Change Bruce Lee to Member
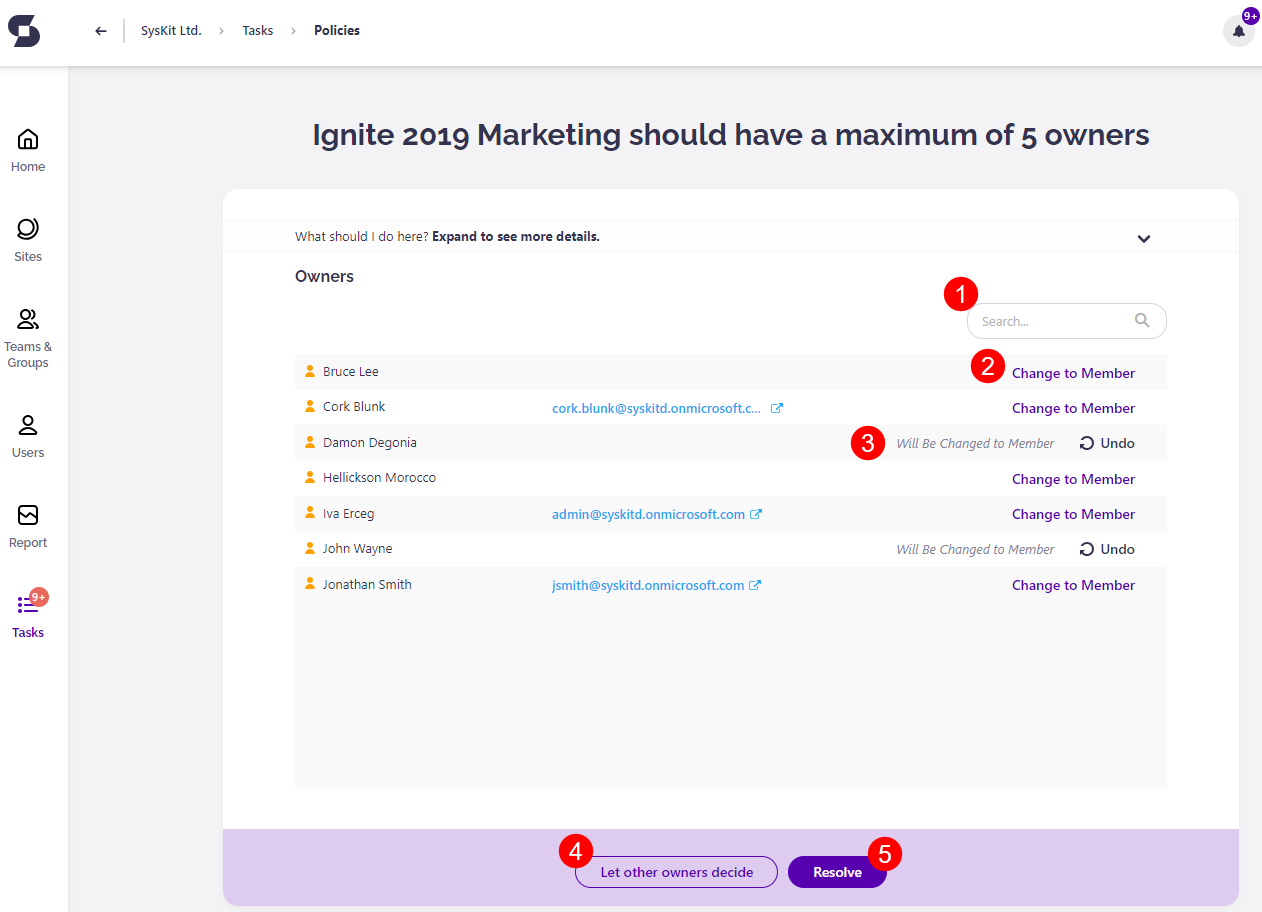The width and height of the screenshot is (1262, 912). (x=1073, y=373)
